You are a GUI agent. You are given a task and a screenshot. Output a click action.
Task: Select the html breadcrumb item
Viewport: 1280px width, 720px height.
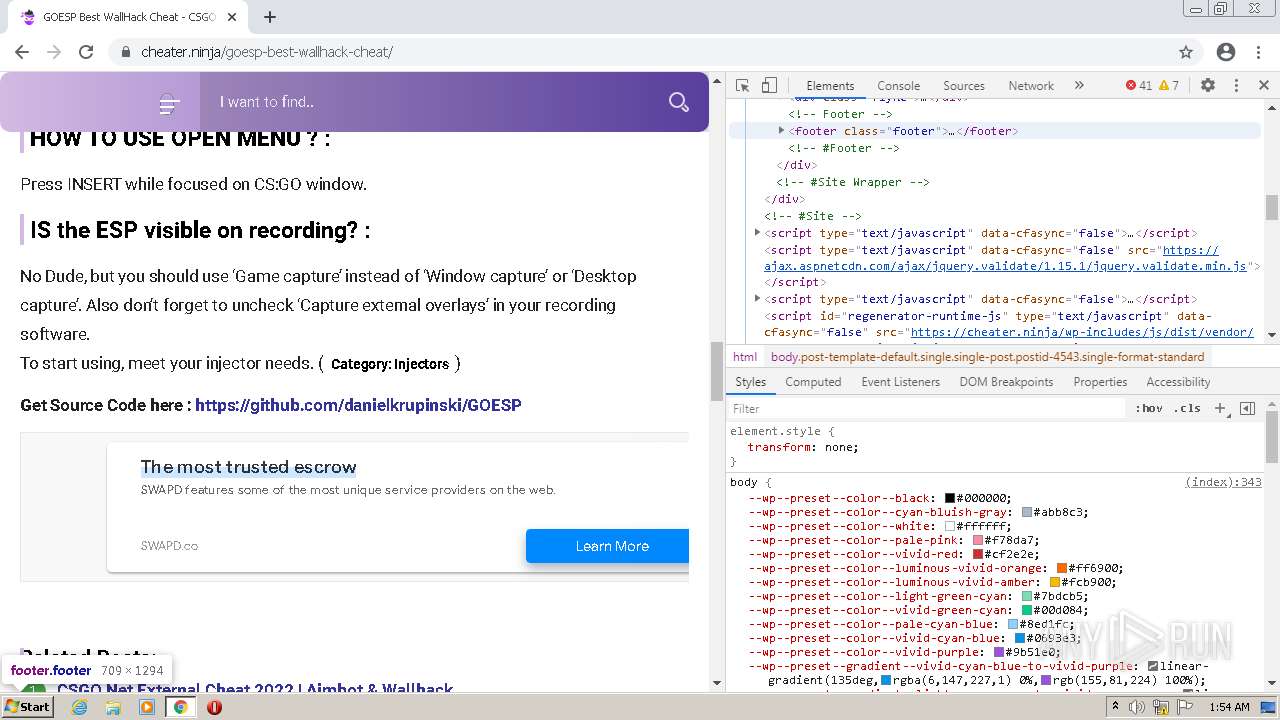pyautogui.click(x=745, y=357)
